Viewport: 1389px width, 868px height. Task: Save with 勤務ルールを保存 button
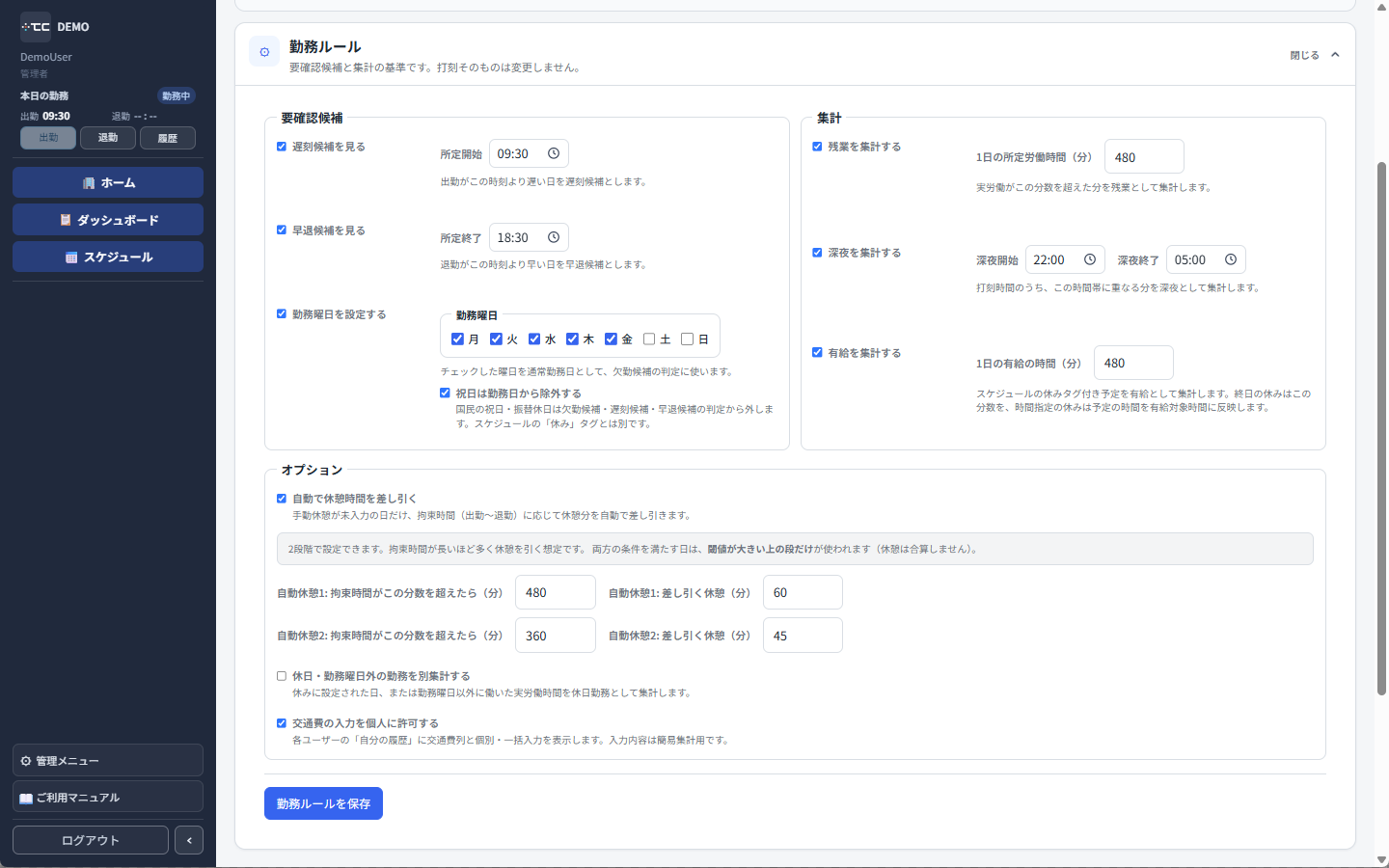coord(323,803)
